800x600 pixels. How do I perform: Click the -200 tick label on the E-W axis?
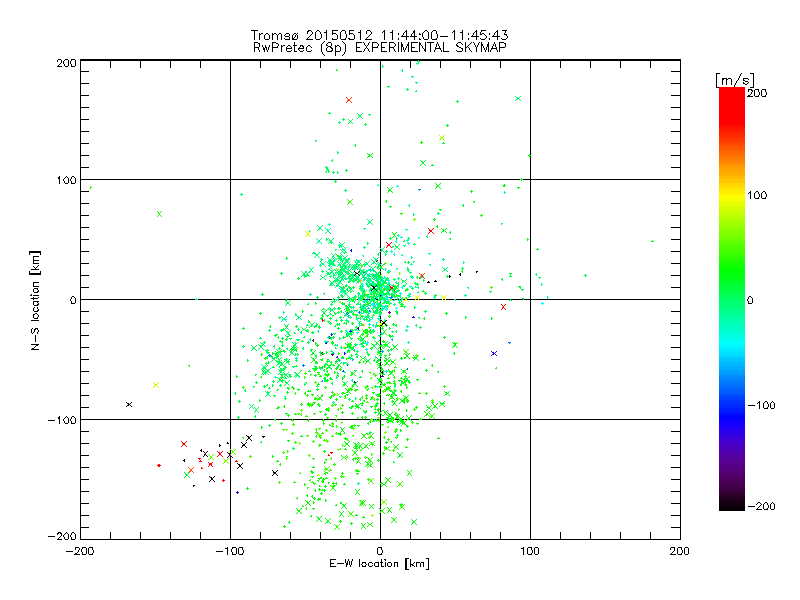80,552
